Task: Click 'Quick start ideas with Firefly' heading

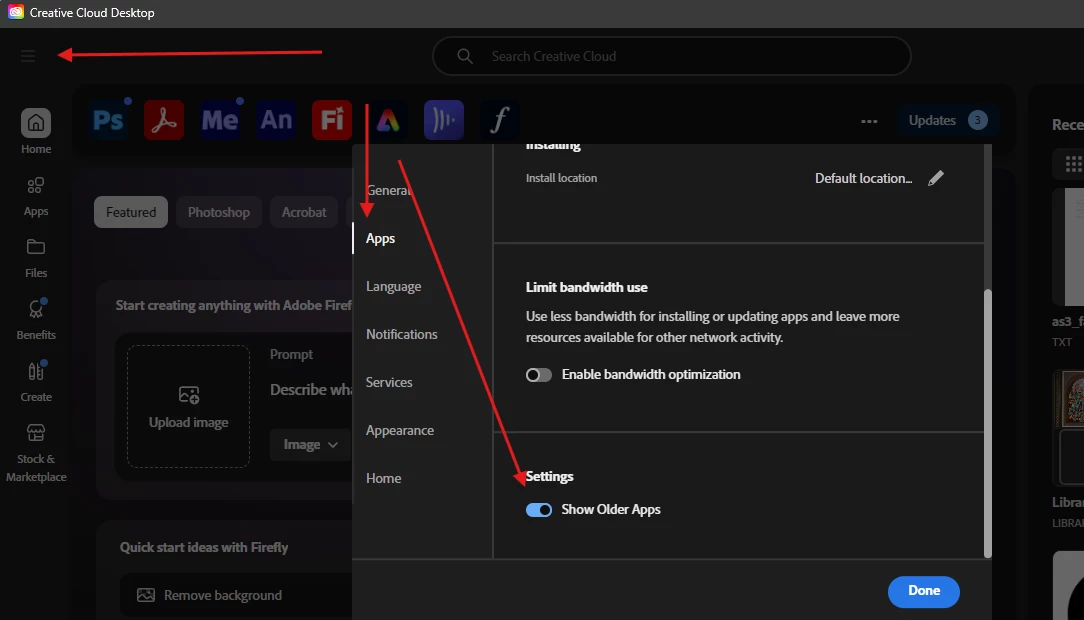Action: (x=204, y=547)
